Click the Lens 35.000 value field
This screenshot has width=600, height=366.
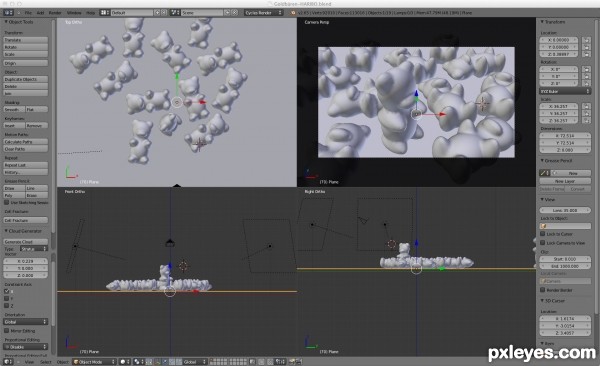coord(565,210)
